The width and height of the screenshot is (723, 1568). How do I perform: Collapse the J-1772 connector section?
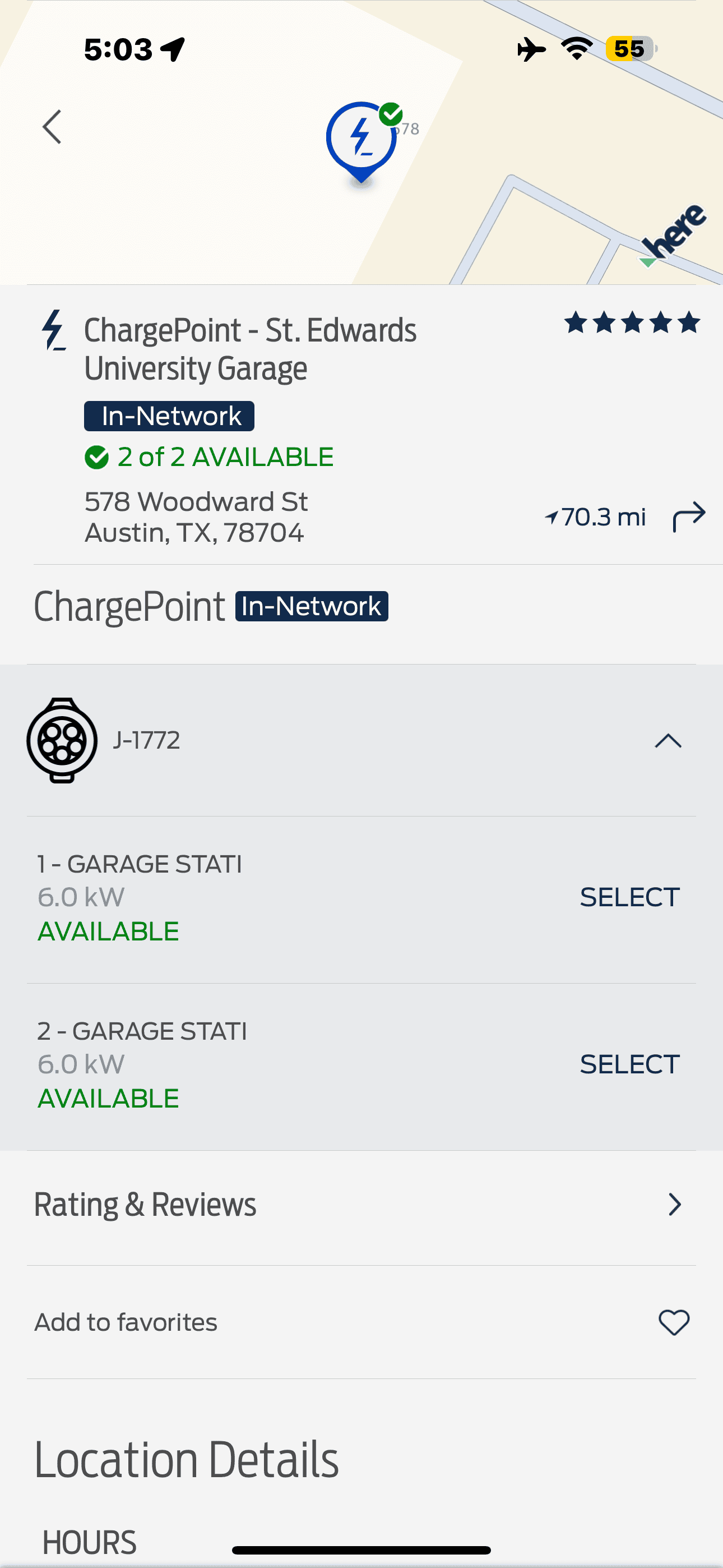668,741
